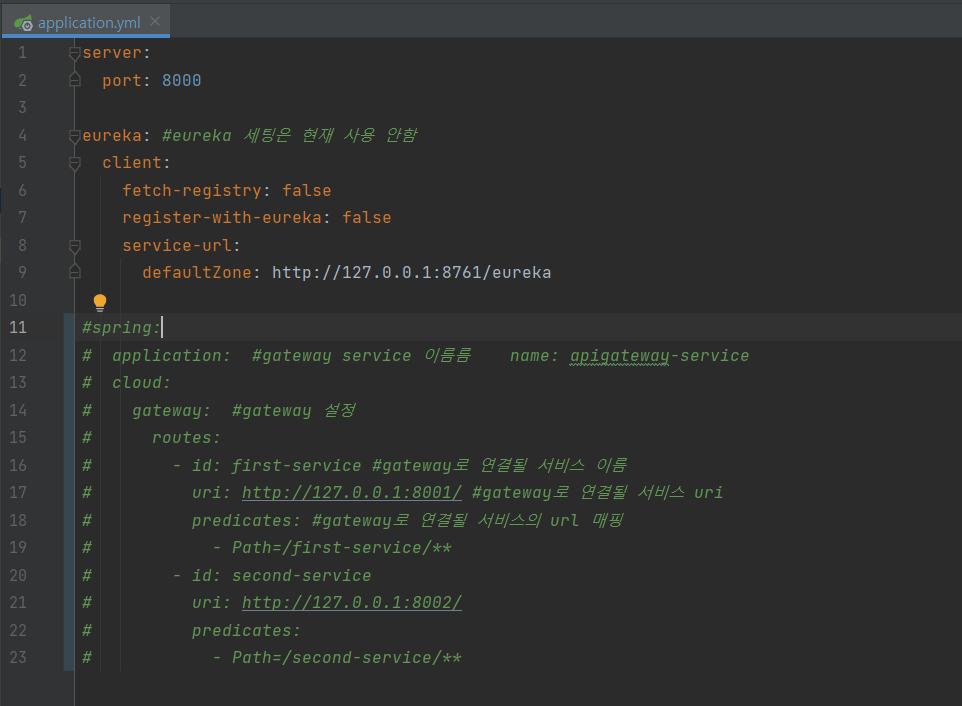Click the fold marker beside port on line 2

pyautogui.click(x=74, y=80)
